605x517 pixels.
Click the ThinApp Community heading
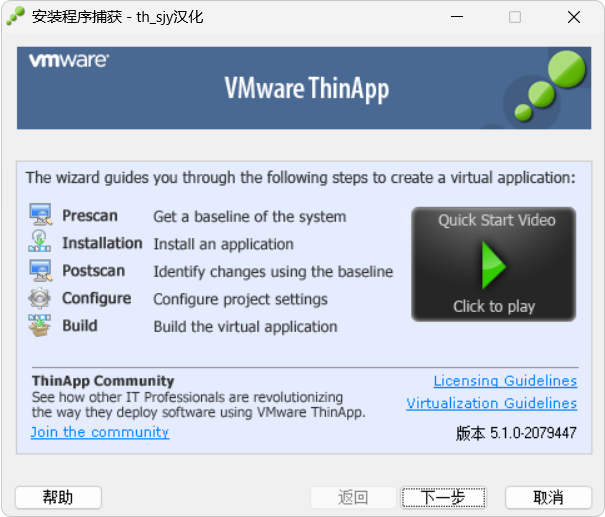click(x=103, y=381)
